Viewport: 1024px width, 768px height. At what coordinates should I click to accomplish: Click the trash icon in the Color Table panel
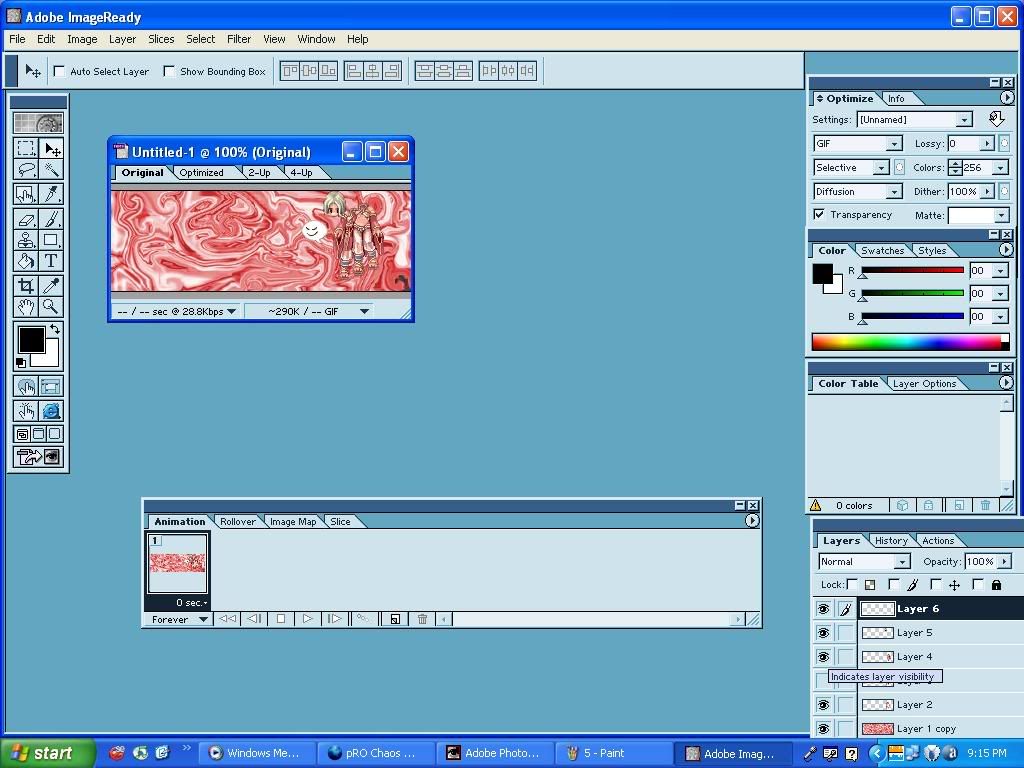985,505
